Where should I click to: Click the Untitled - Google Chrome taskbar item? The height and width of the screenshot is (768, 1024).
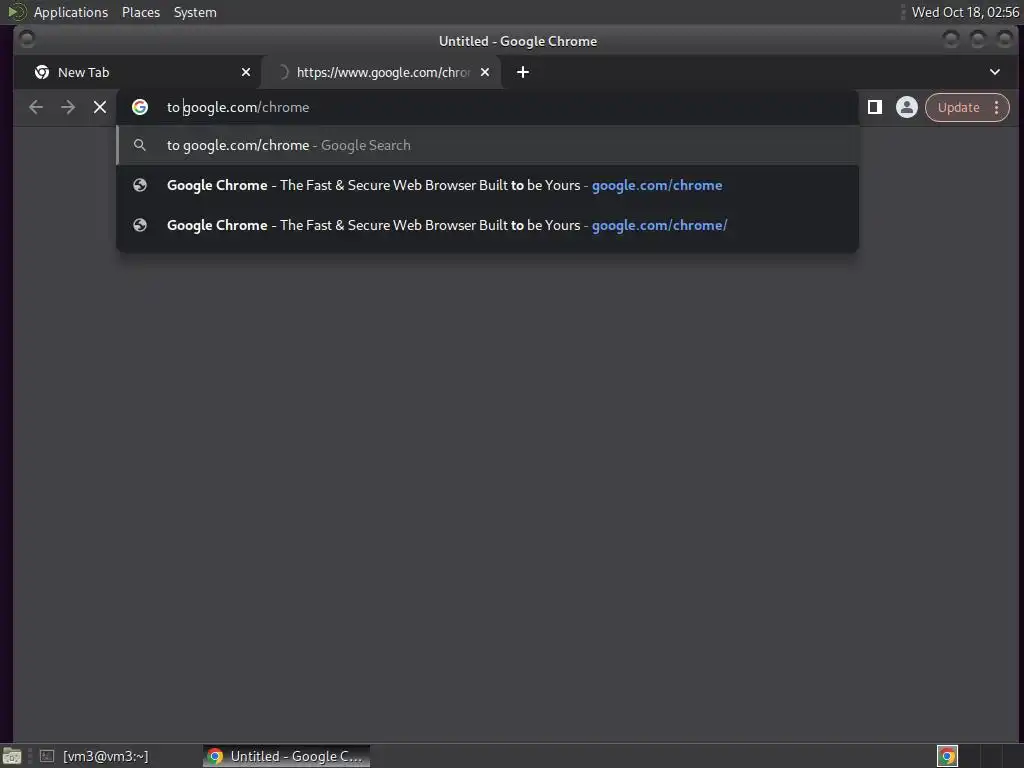pyautogui.click(x=286, y=756)
